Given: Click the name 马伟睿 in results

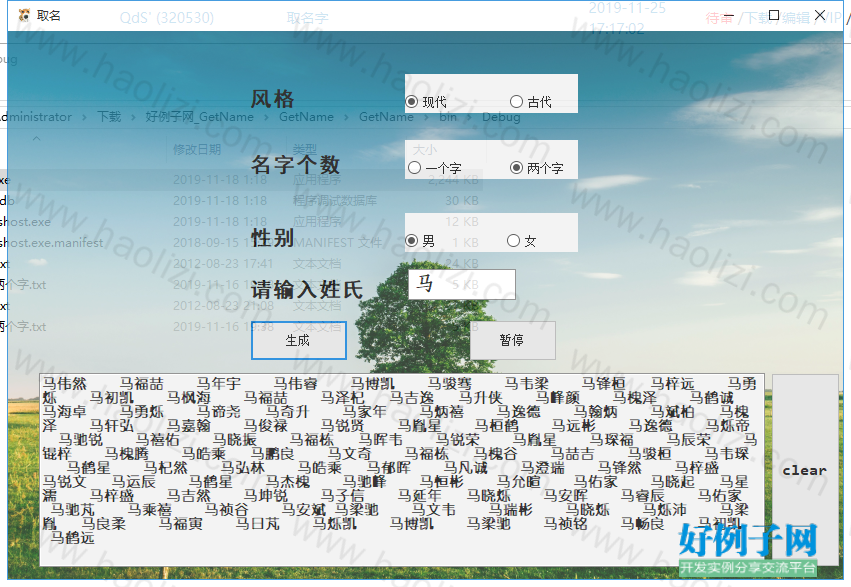Looking at the screenshot, I should (296, 384).
